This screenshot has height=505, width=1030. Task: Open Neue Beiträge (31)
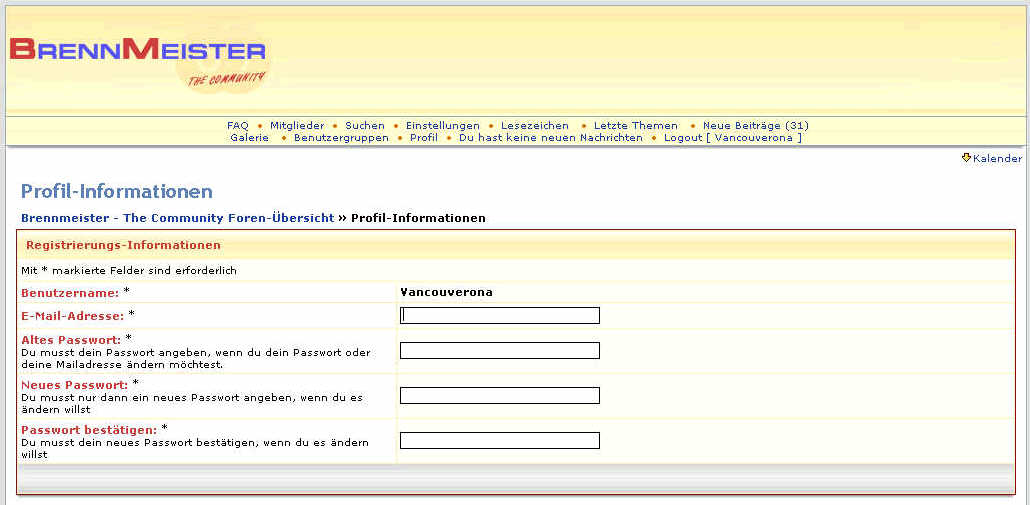click(755, 126)
